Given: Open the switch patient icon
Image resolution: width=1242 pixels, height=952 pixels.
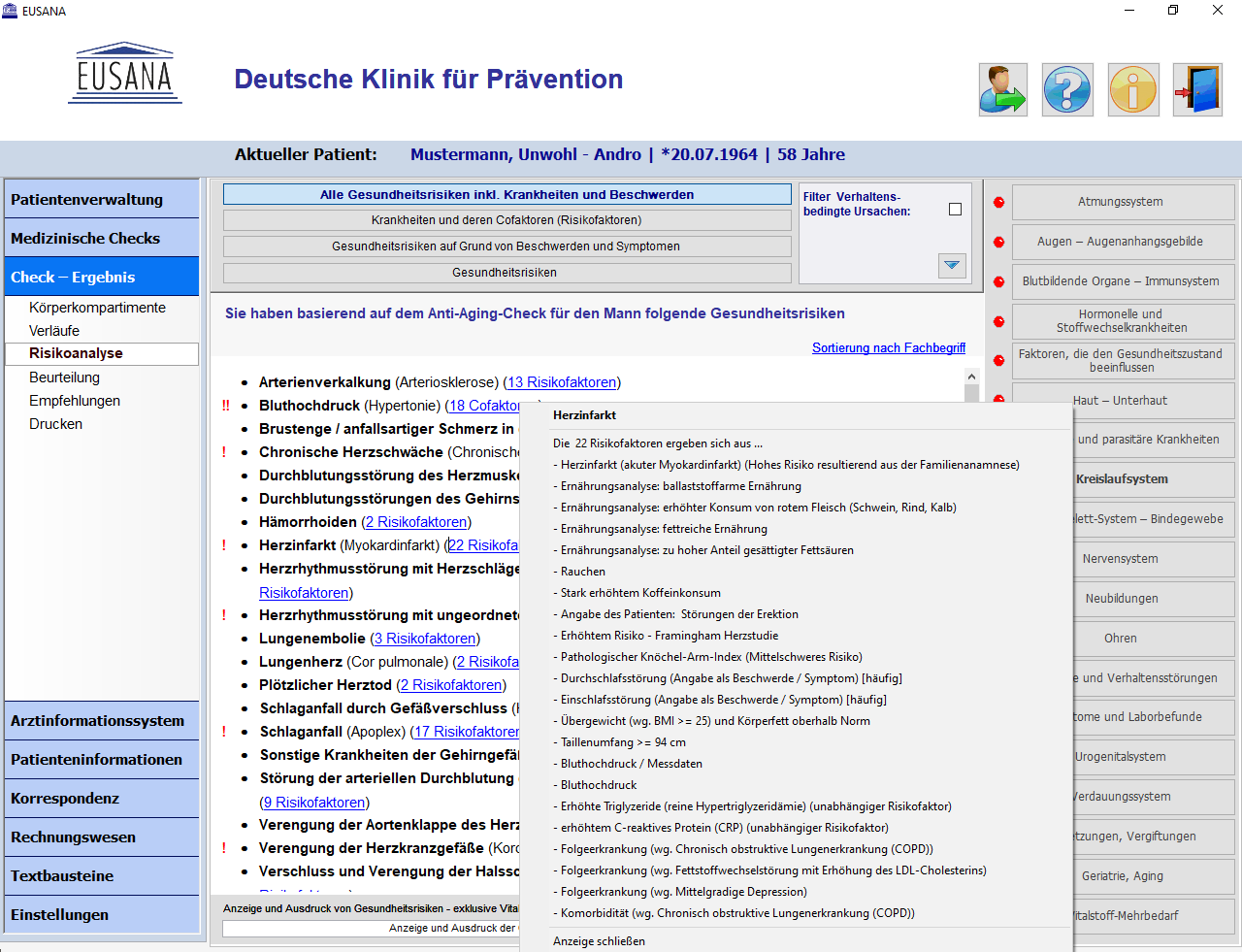Looking at the screenshot, I should click(x=1003, y=90).
